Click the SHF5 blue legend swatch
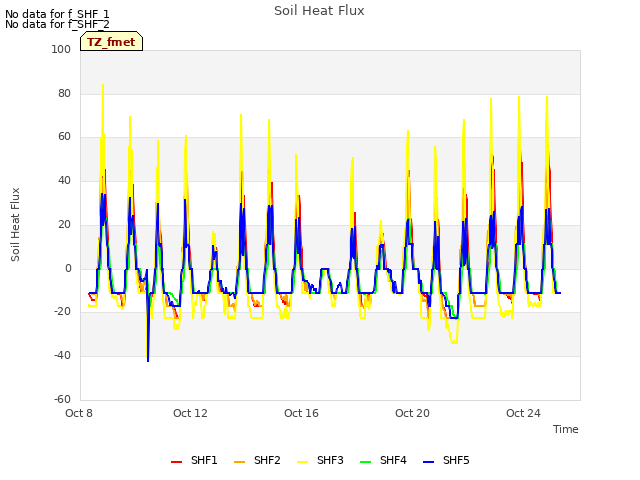The height and width of the screenshot is (480, 640). [x=429, y=462]
